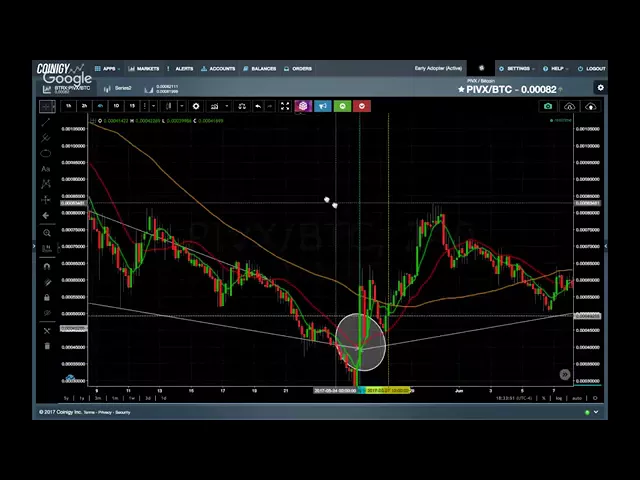
Task: Toggle magnet mode for drawings
Action: click(47, 267)
